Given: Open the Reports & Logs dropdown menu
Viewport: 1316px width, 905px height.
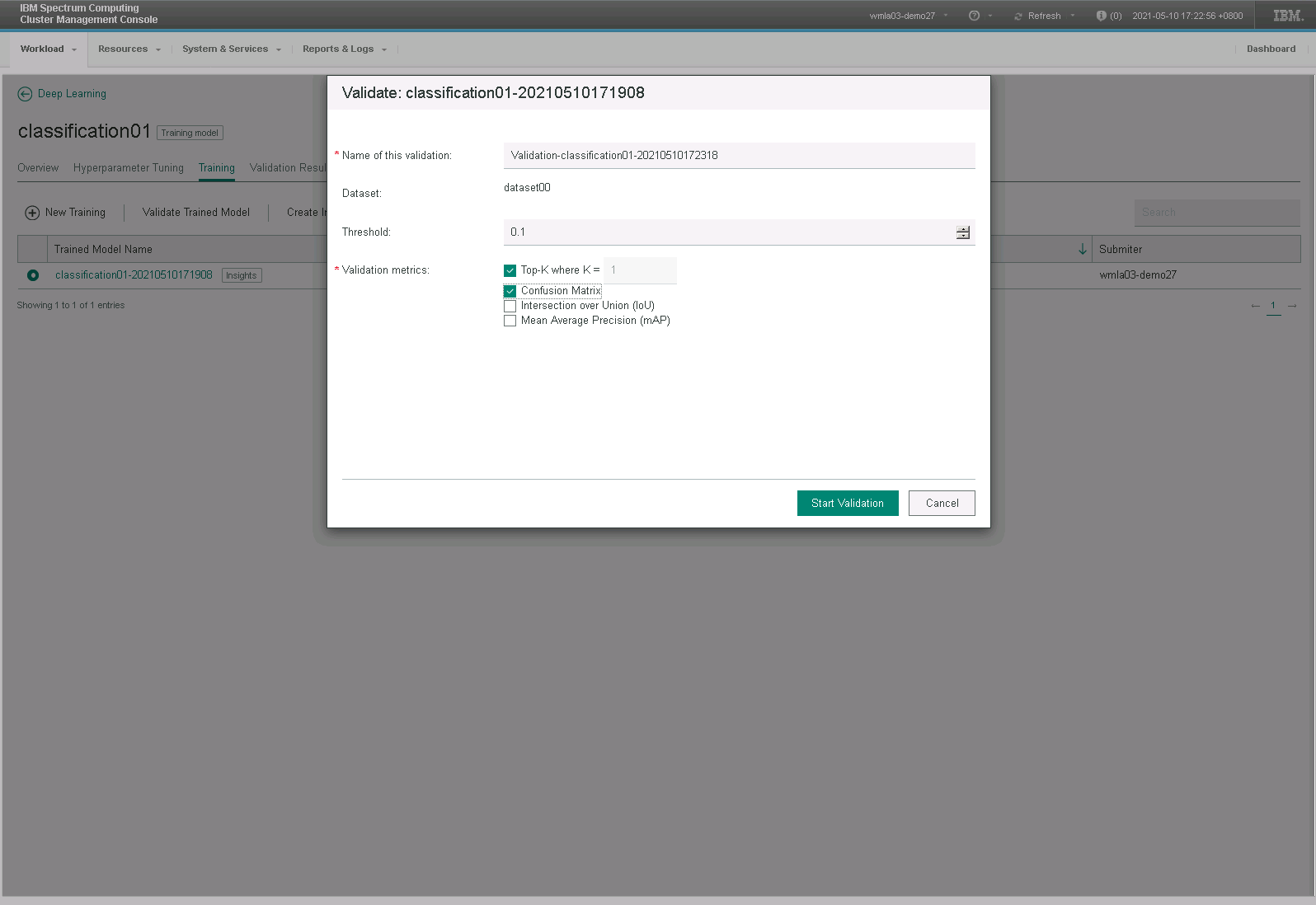Looking at the screenshot, I should [345, 49].
